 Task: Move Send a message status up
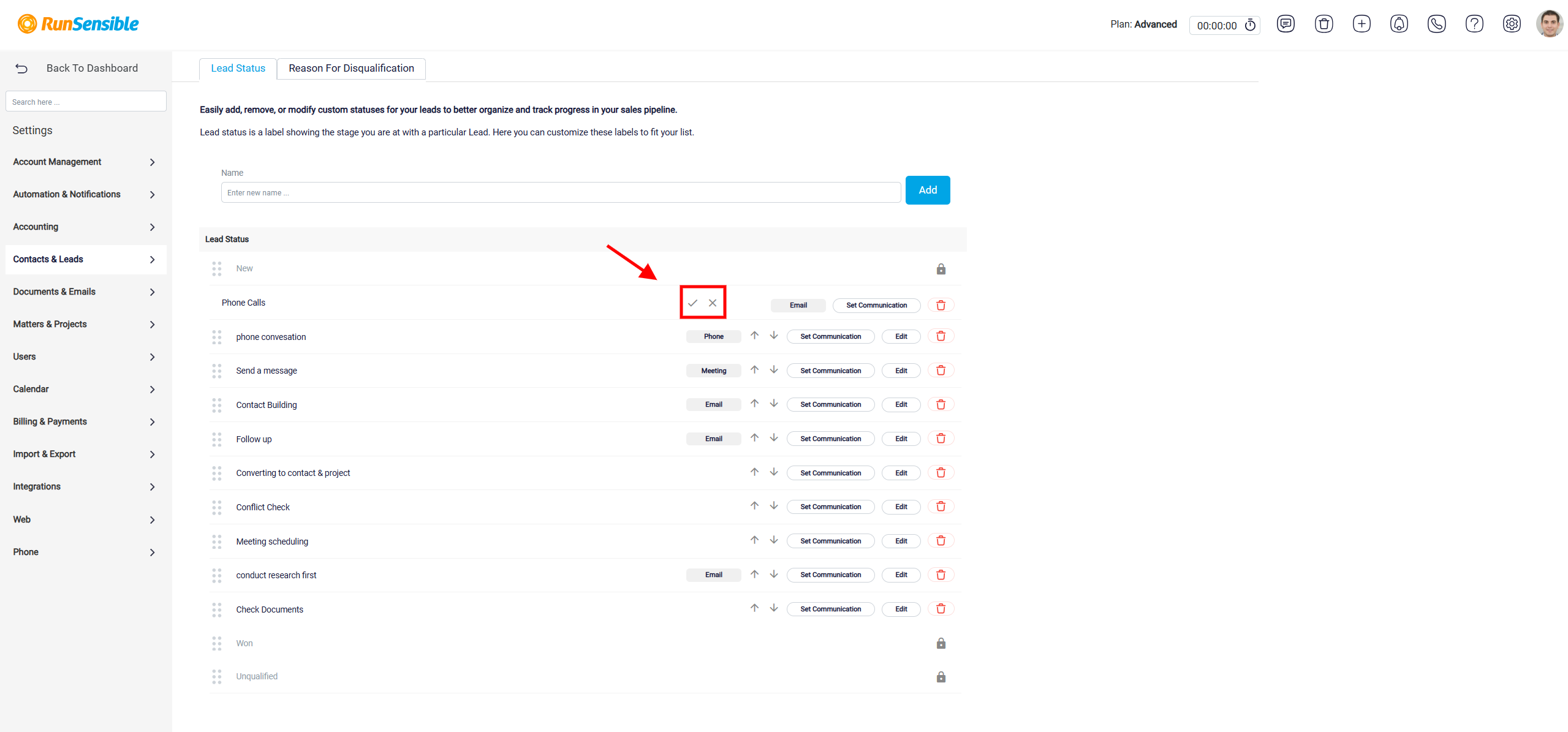(x=754, y=370)
